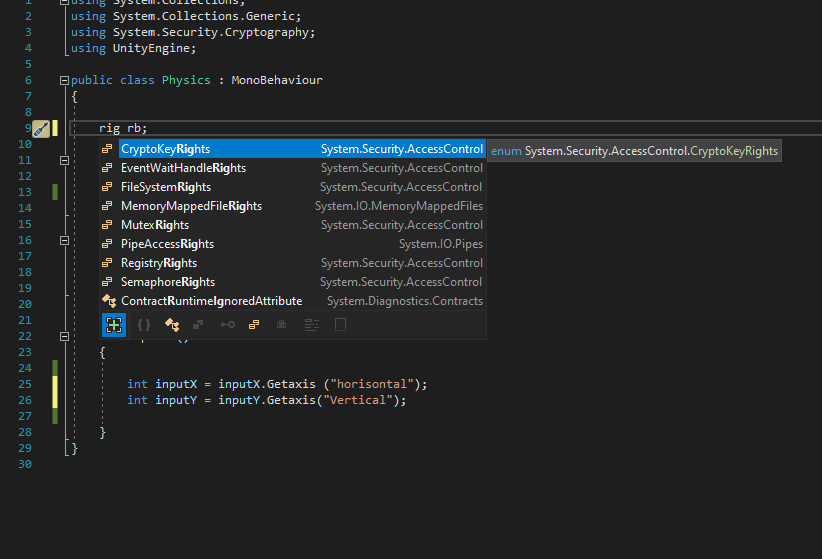Select CryptoKeyRights completion entry
The width and height of the screenshot is (822, 559).
293,149
